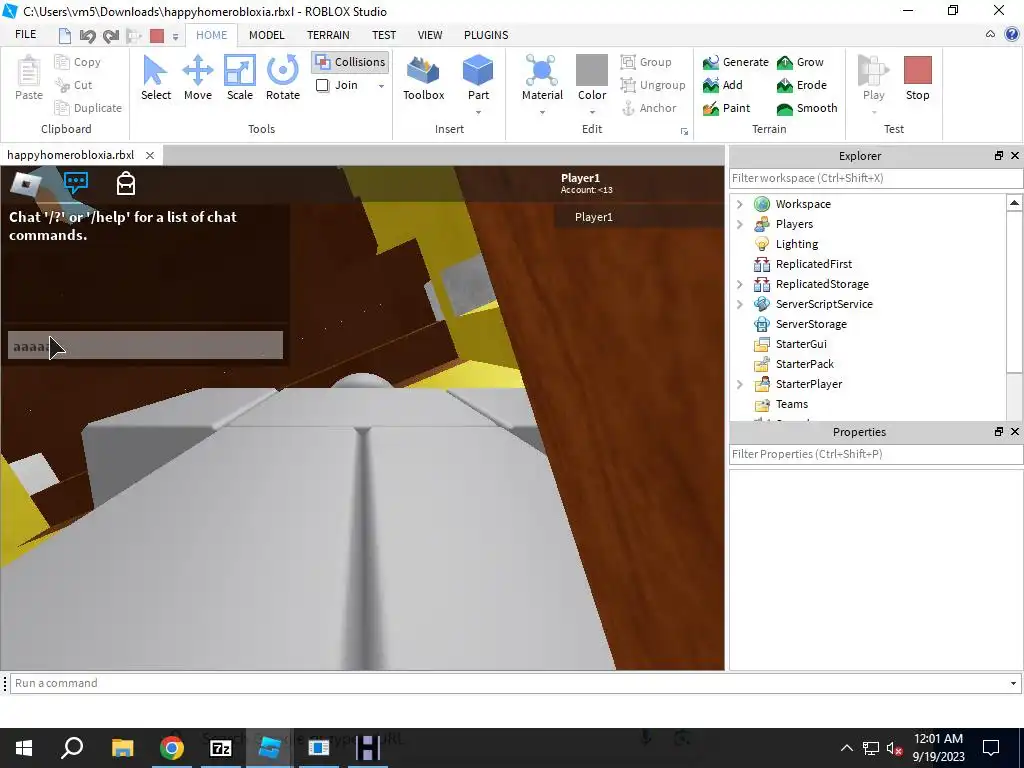The height and width of the screenshot is (768, 1024).
Task: Select the Add terrain tool
Action: [723, 85]
